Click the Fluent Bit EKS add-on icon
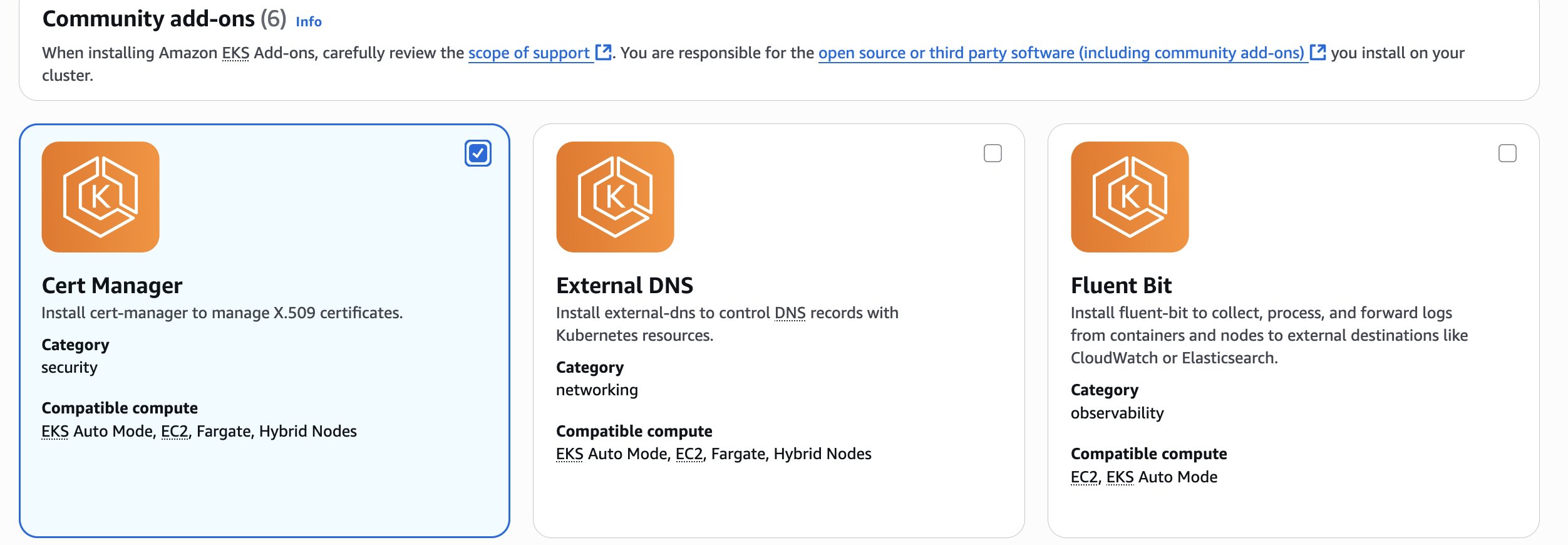The width and height of the screenshot is (1568, 545). coord(1130,197)
